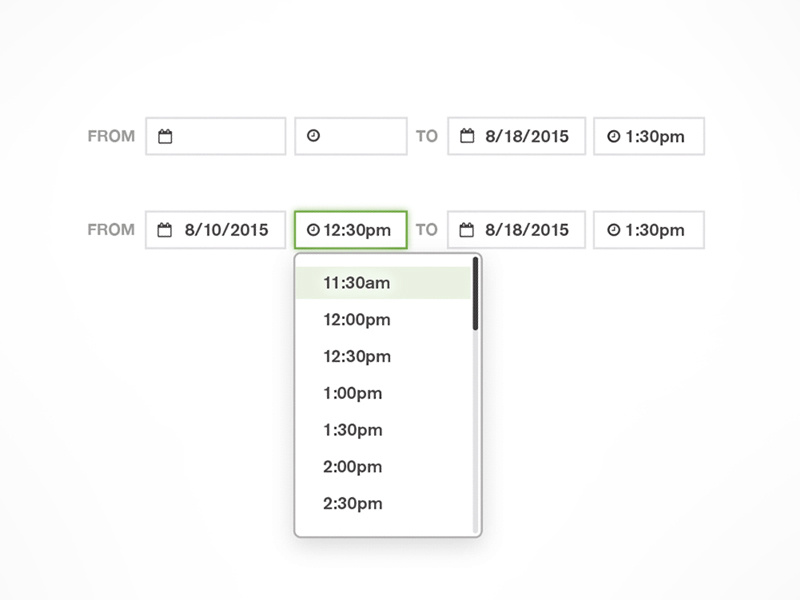Click calendar icon in top row 8/18/2015 field
The height and width of the screenshot is (600, 800).
tap(467, 137)
